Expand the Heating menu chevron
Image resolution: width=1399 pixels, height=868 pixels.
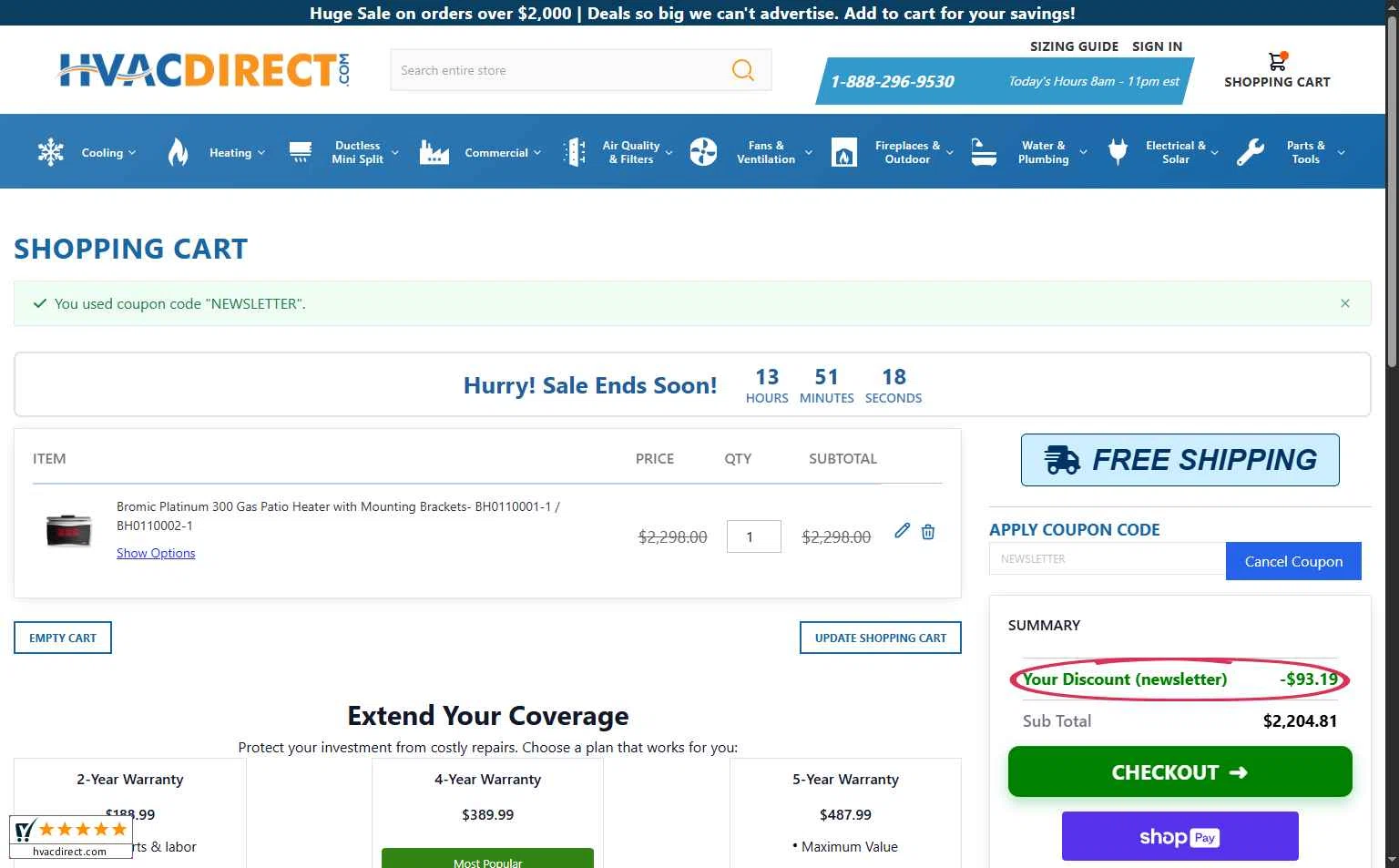tap(261, 153)
